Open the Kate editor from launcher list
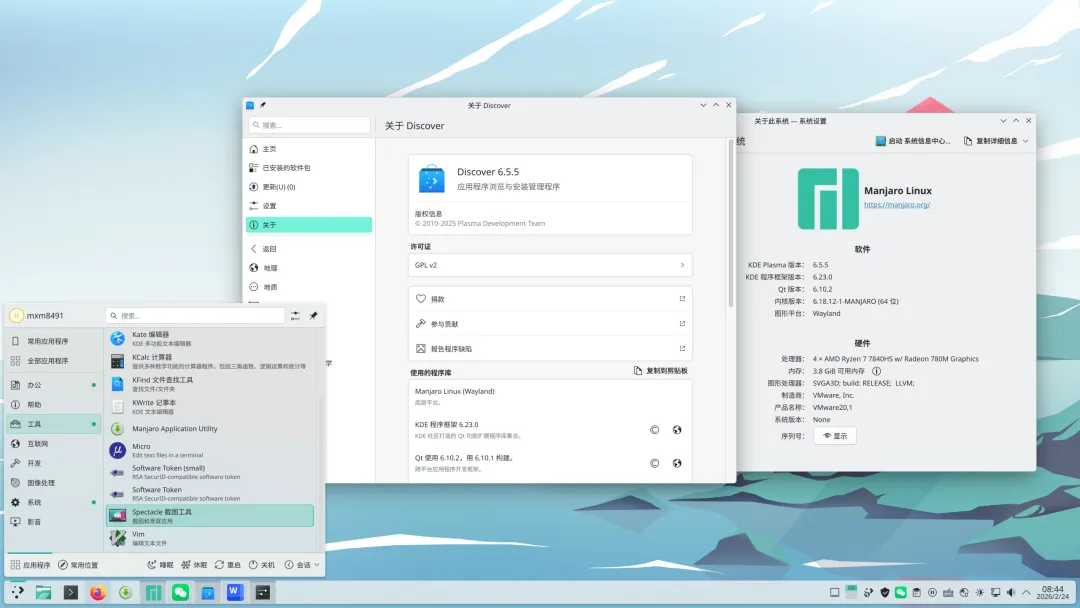Image resolution: width=1080 pixels, height=608 pixels. pos(210,338)
